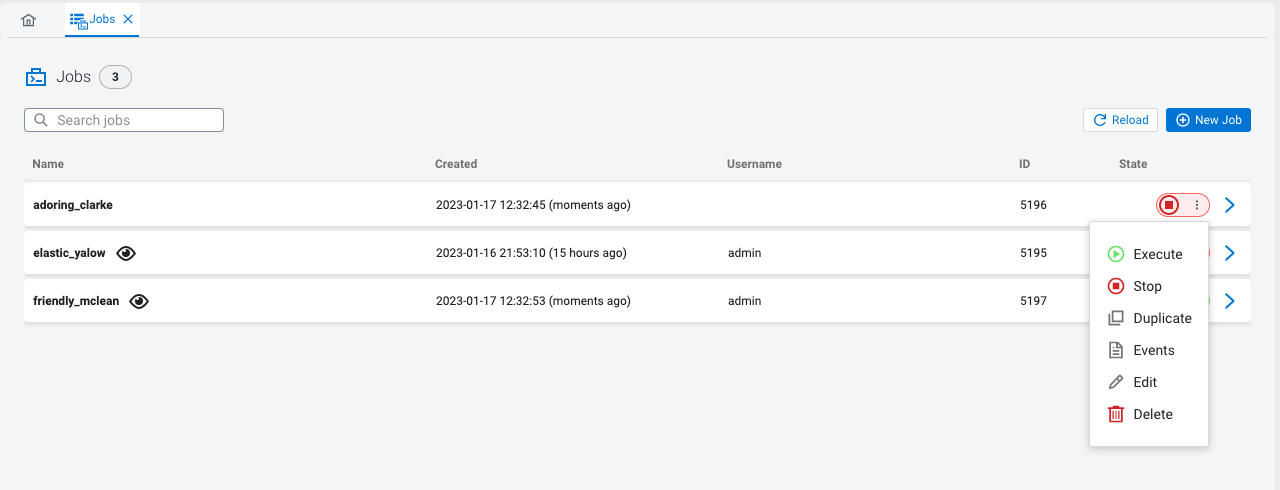Toggle the eye icon beside elastic_yalow
Screen dimensions: 1280x490
click(126, 253)
